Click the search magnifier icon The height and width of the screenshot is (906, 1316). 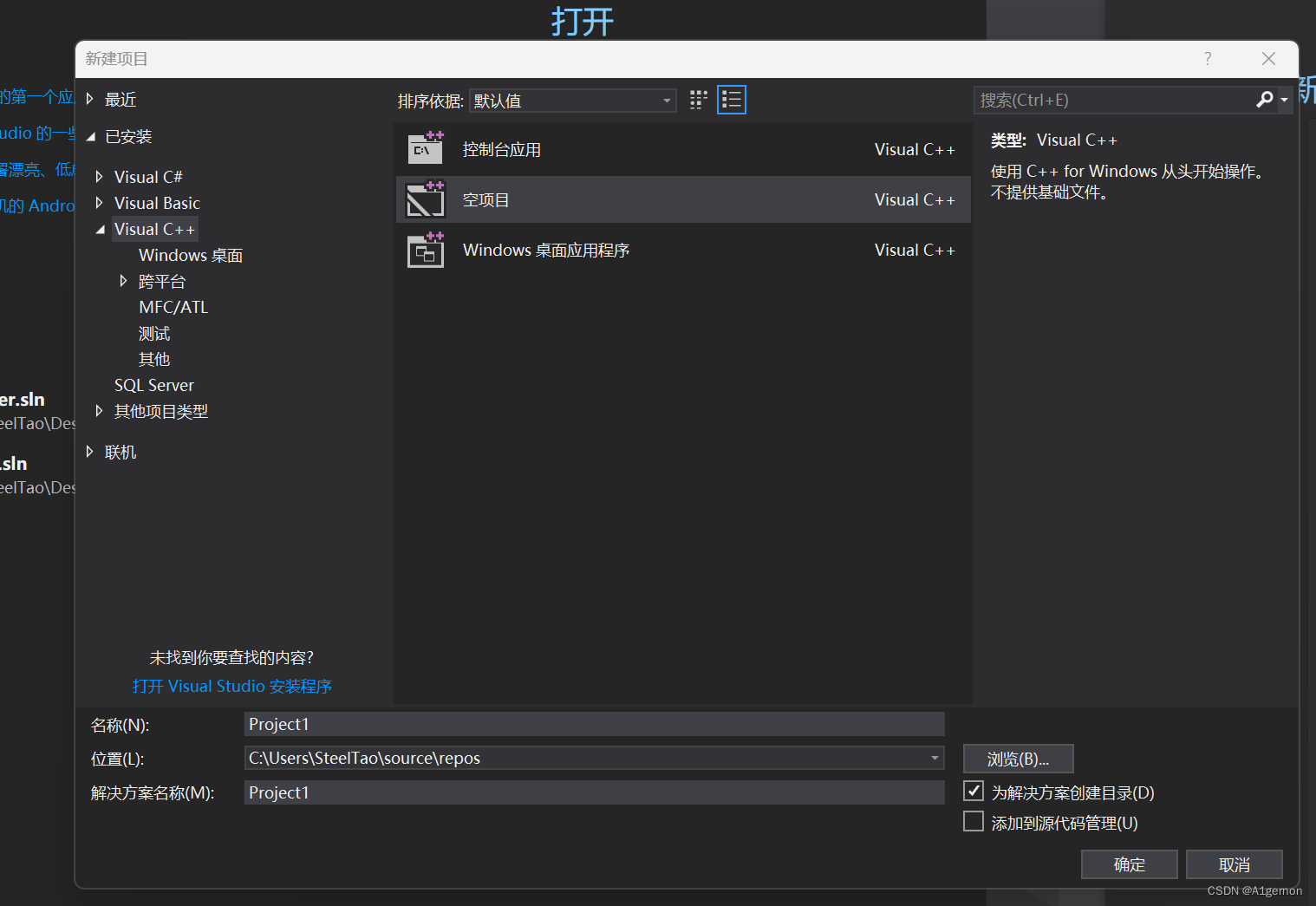pyautogui.click(x=1265, y=100)
